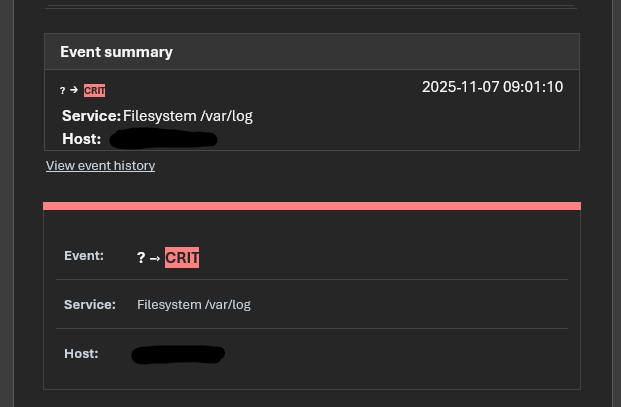
Task: Click the bold Host label in summary
Action: [81, 138]
